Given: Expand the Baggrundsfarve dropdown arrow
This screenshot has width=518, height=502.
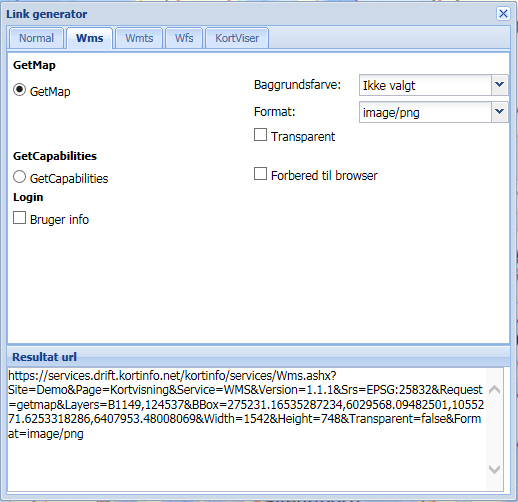Looking at the screenshot, I should pos(499,85).
